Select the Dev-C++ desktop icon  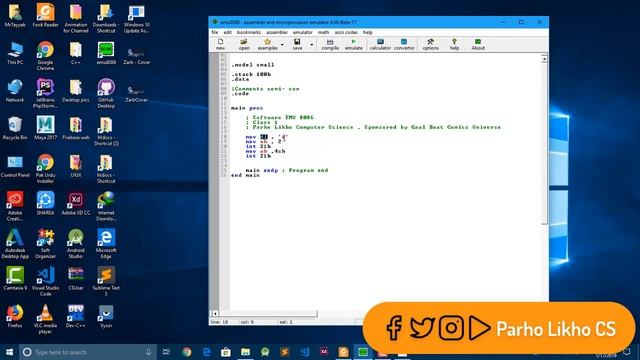[76, 316]
